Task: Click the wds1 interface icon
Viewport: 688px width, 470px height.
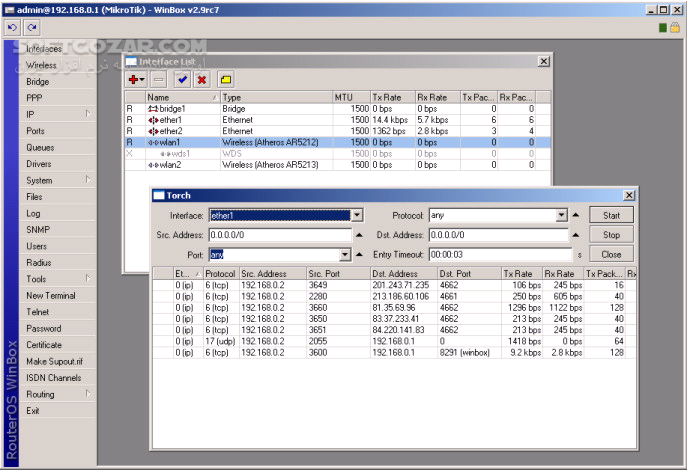Action: click(165, 154)
